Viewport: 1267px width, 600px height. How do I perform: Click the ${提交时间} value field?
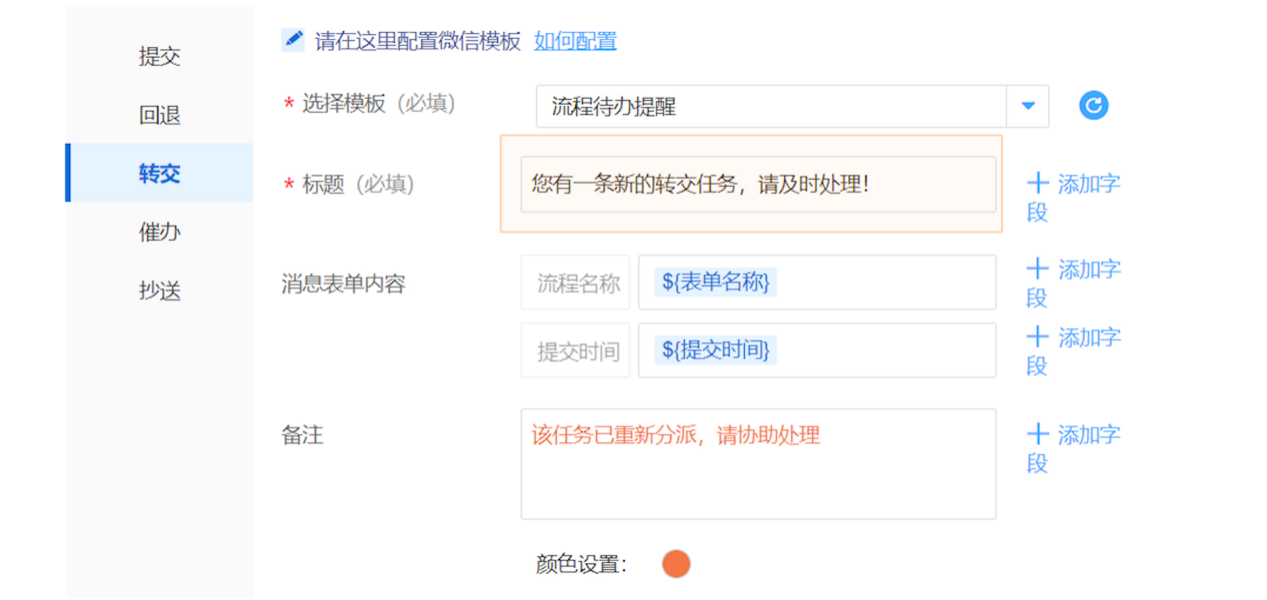816,351
